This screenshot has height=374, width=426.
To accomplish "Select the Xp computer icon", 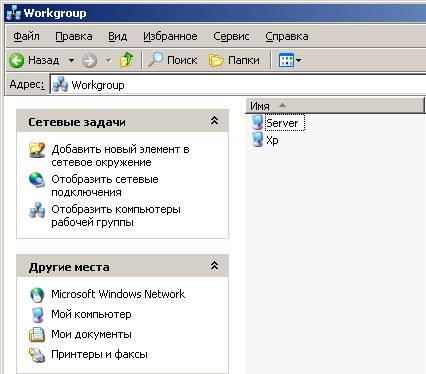I will pyautogui.click(x=257, y=139).
